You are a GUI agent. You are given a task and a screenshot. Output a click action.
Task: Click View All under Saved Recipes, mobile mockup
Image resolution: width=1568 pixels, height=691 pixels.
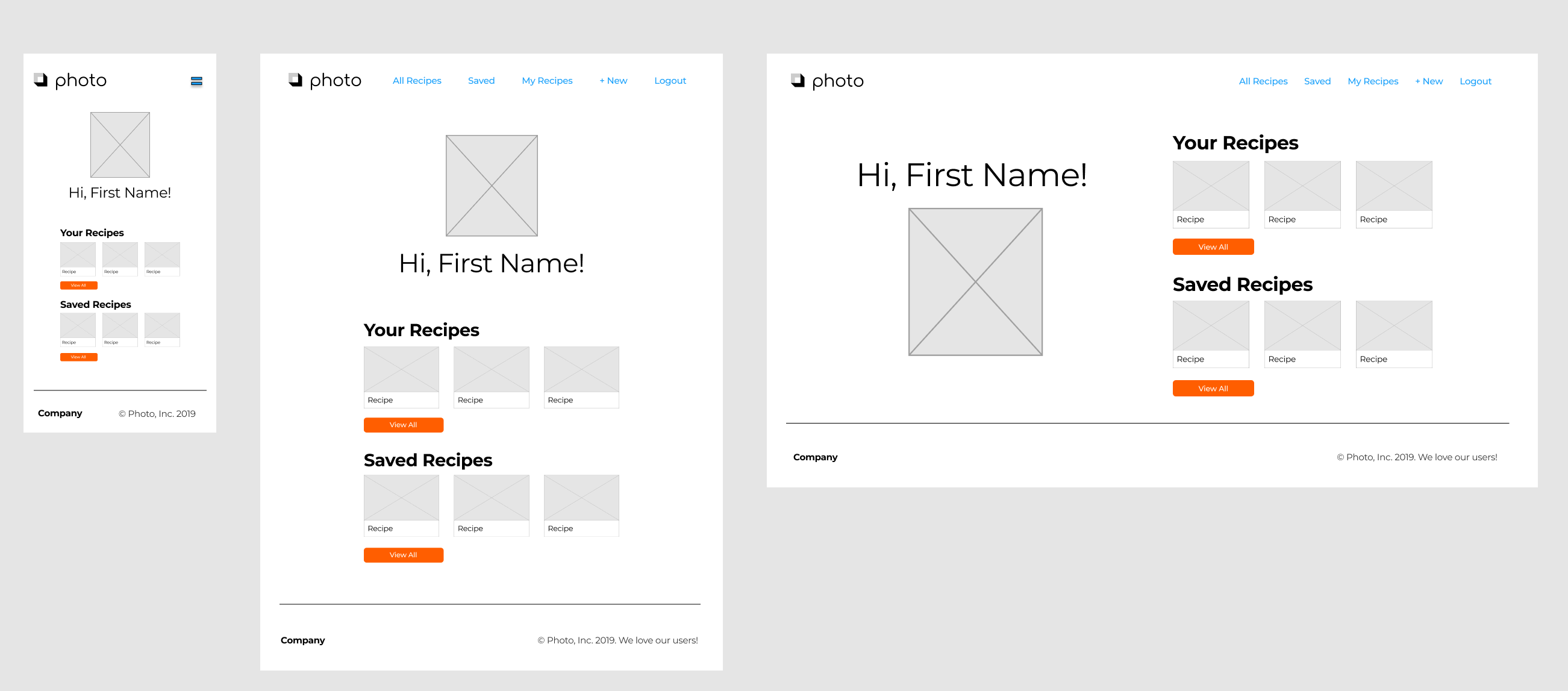tap(78, 357)
